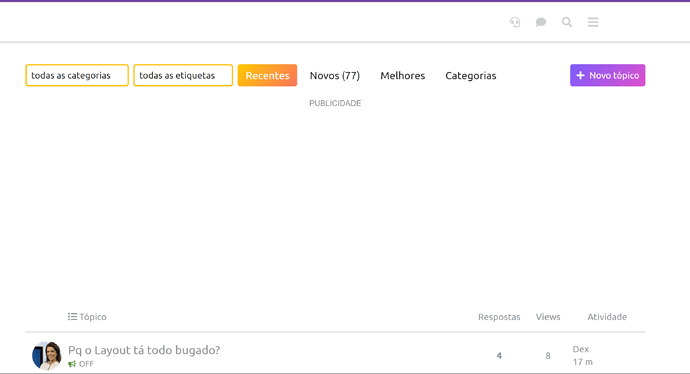Click the Tópico column header

(87, 317)
